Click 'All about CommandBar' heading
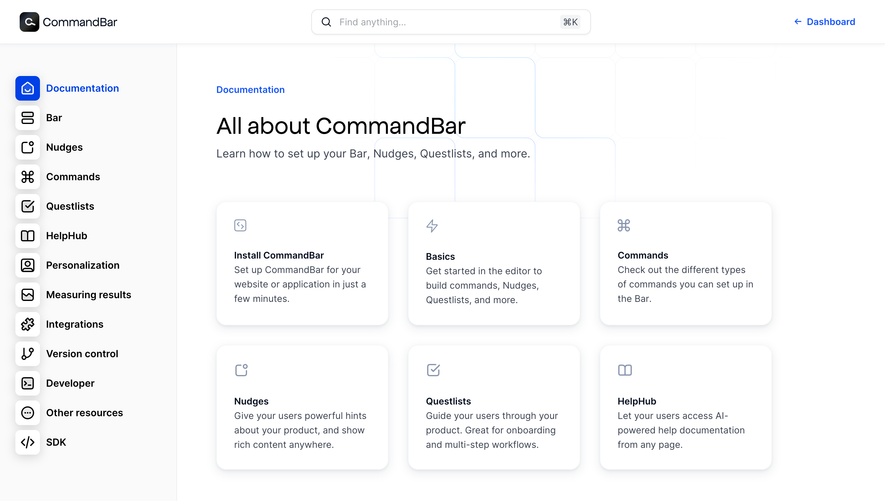 pos(341,125)
